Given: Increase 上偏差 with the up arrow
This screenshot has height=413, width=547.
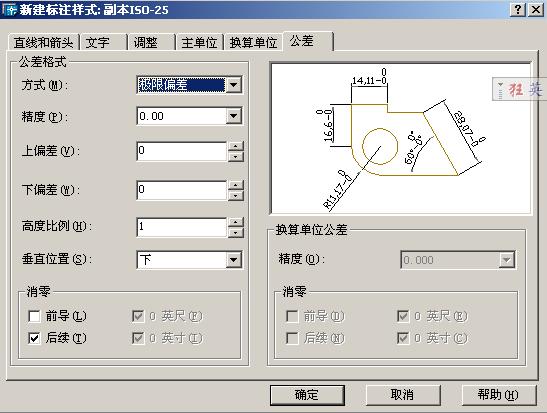Looking at the screenshot, I should pos(236,147).
